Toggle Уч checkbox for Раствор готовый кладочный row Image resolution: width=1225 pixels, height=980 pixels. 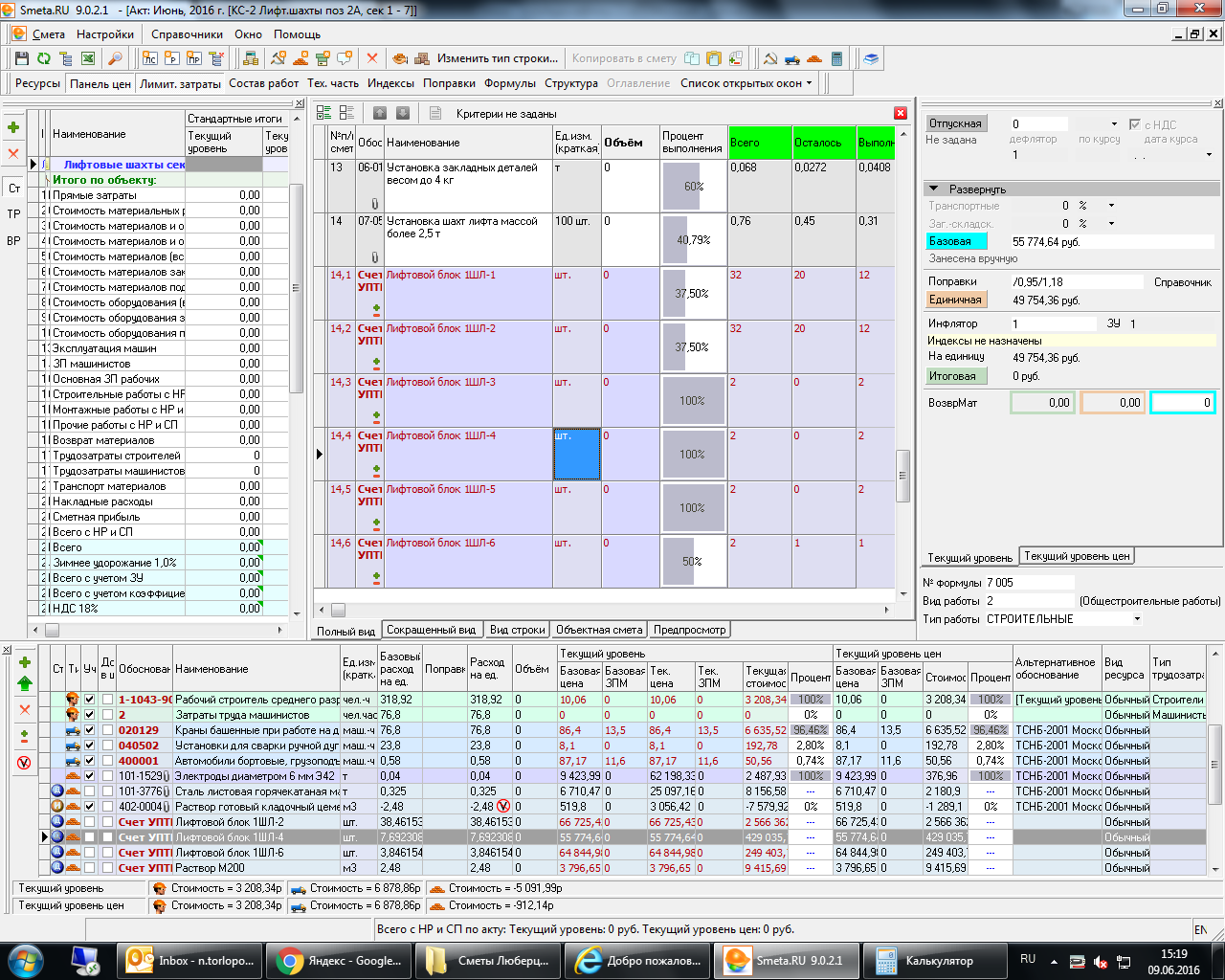[90, 807]
